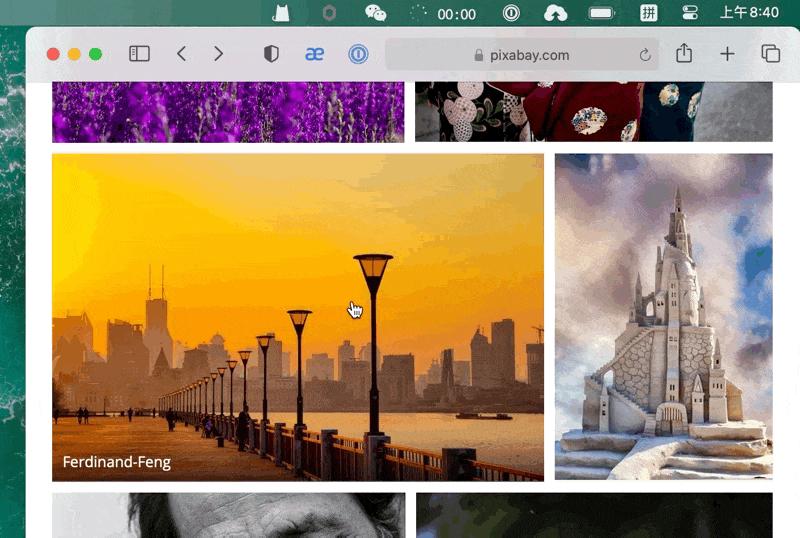Show the tab overview
800x538 pixels.
(x=770, y=54)
